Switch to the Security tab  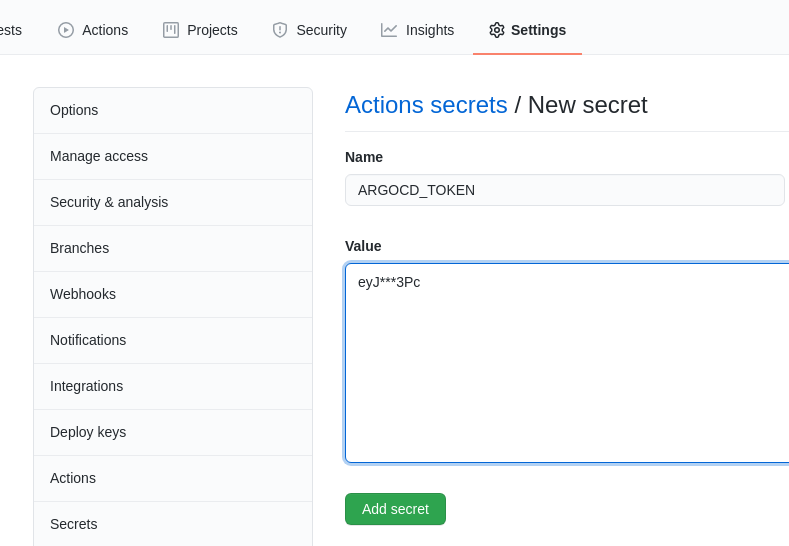point(309,30)
